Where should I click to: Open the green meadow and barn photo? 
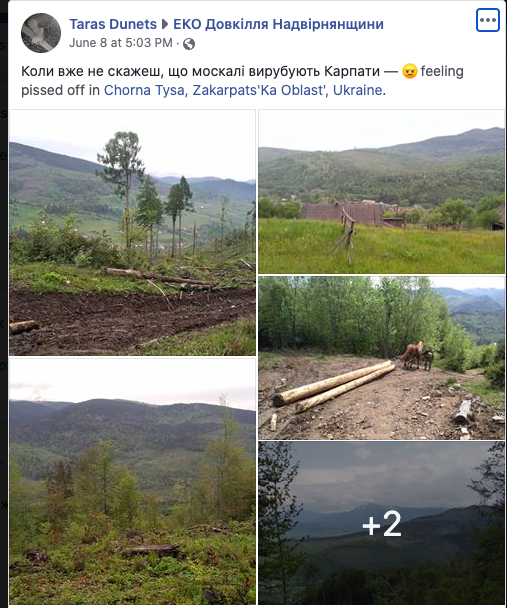click(x=381, y=192)
